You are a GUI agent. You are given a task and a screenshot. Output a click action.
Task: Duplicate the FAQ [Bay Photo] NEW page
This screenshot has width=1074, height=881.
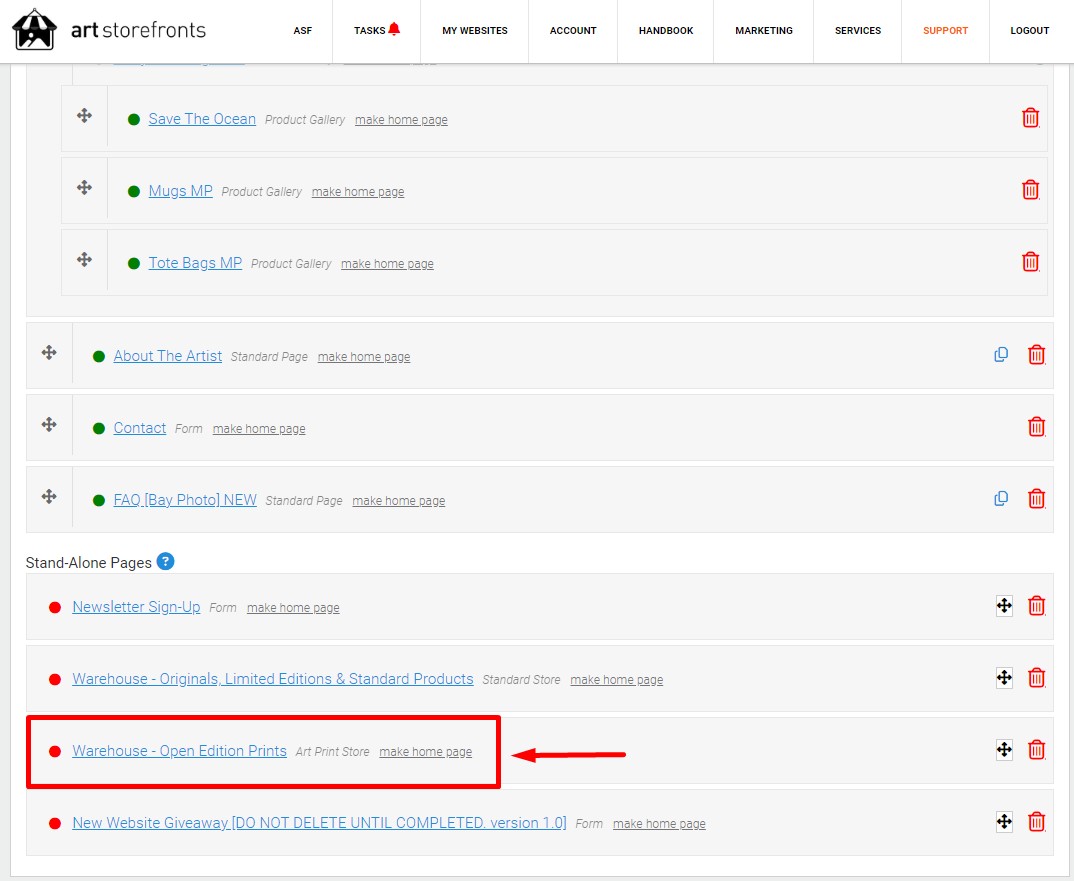tap(1001, 498)
